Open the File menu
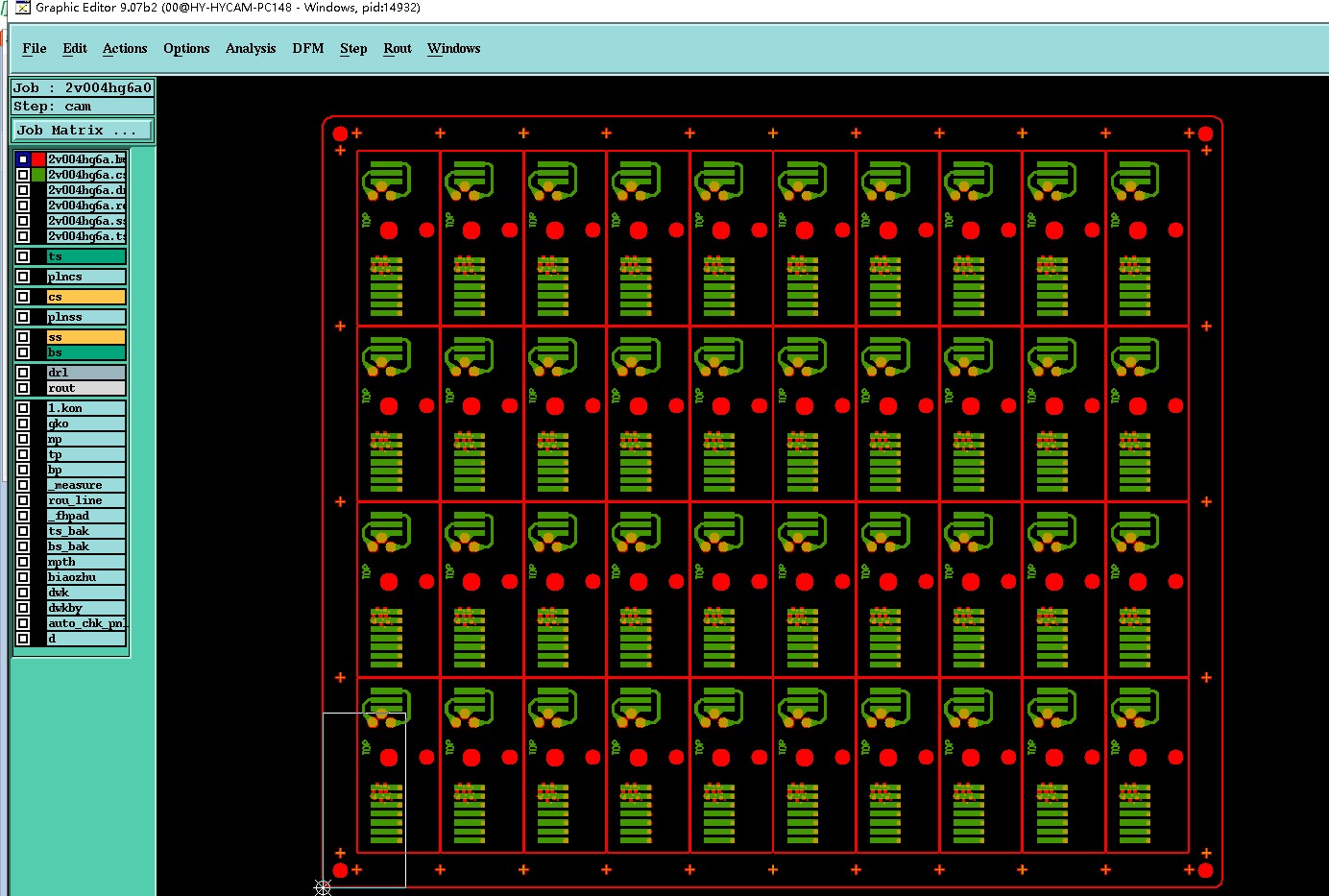This screenshot has width=1329, height=896. [34, 48]
